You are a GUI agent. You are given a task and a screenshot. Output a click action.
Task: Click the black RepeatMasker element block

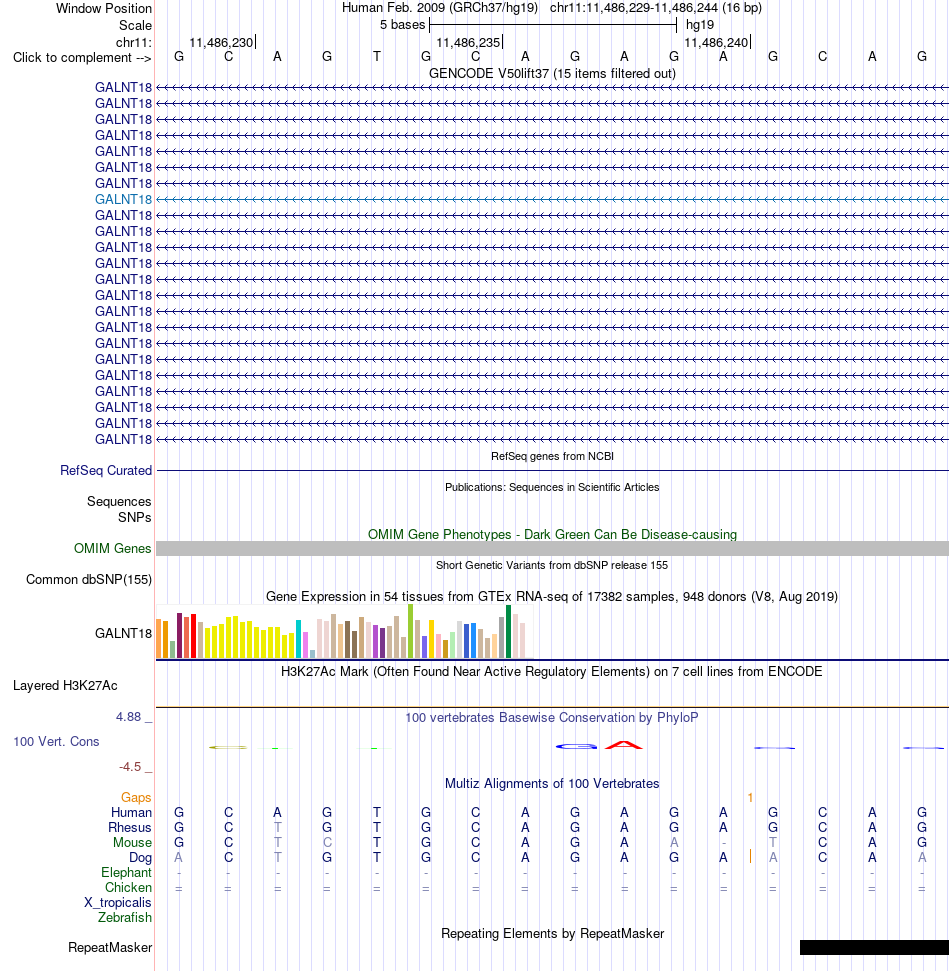[874, 947]
